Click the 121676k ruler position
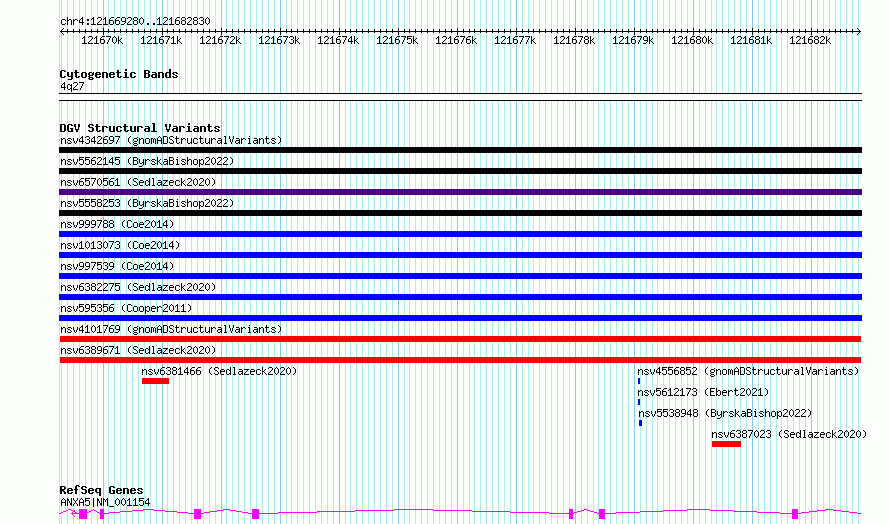This screenshot has width=890, height=524. click(456, 41)
